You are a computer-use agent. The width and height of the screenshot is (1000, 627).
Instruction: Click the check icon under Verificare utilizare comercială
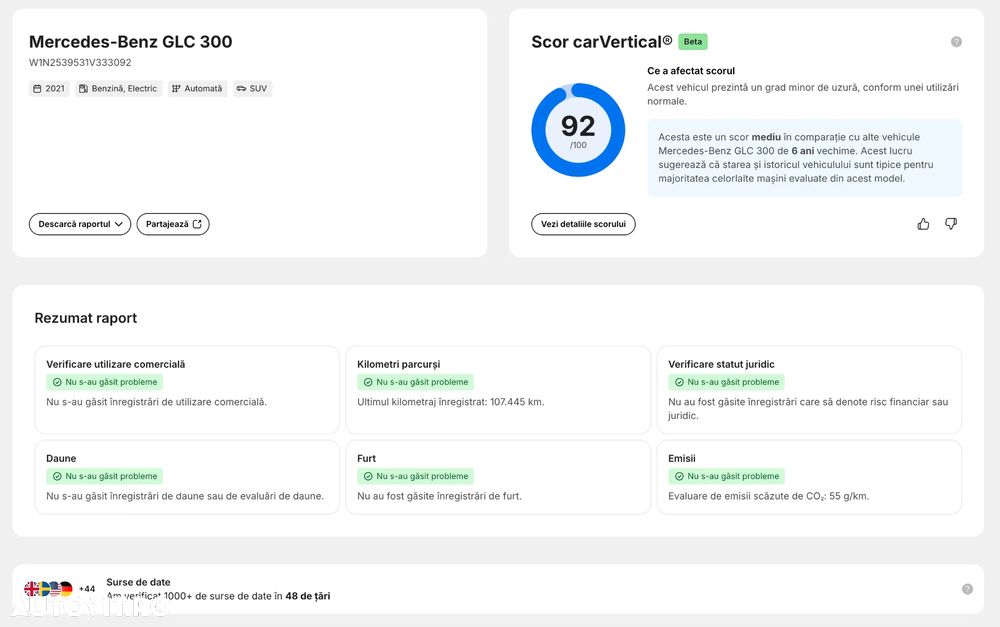(x=57, y=382)
